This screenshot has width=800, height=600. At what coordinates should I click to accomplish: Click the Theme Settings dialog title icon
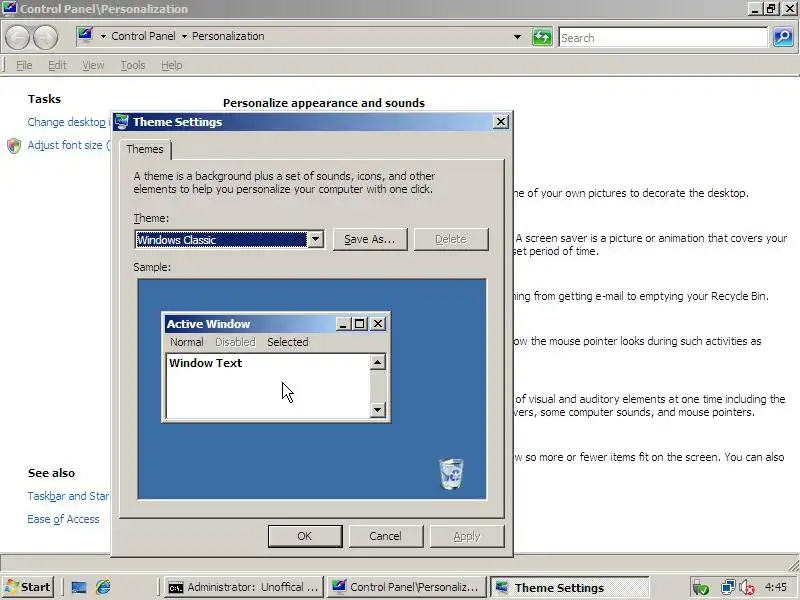point(121,122)
